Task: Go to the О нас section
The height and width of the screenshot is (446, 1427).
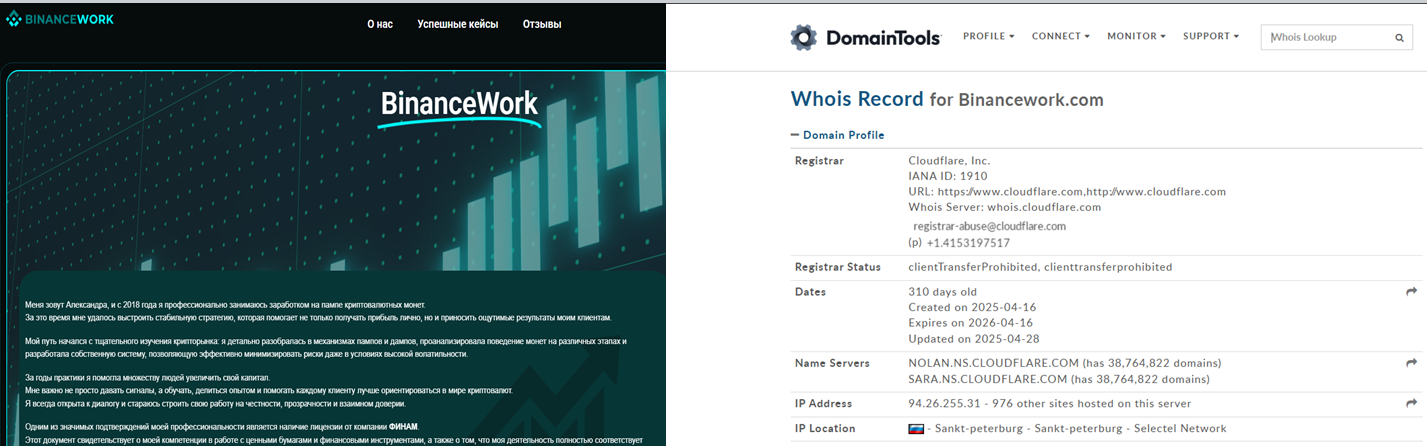Action: [380, 24]
